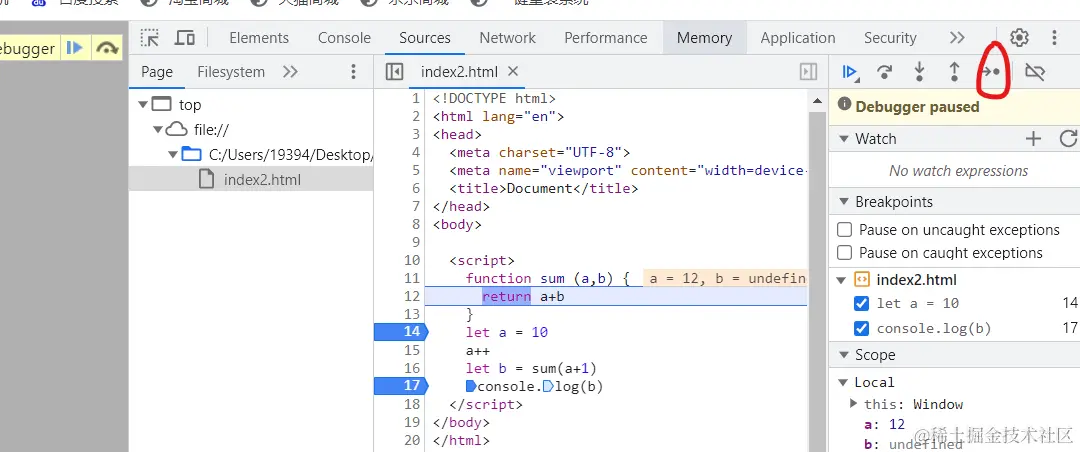Enable Pause on uncaught exceptions
This screenshot has height=452, width=1080.
coord(844,229)
